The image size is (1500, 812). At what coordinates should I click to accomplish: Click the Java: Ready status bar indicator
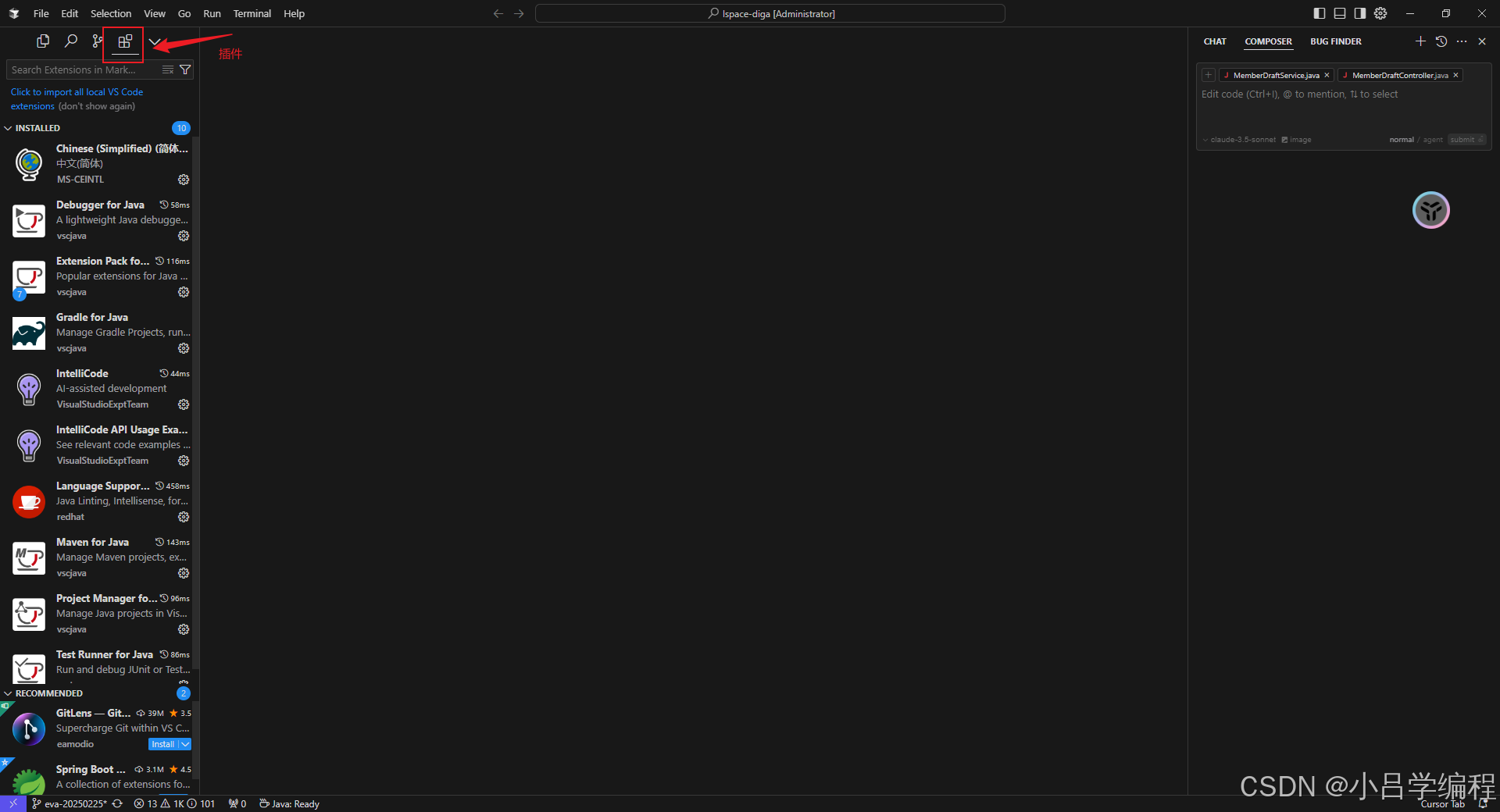click(x=289, y=803)
